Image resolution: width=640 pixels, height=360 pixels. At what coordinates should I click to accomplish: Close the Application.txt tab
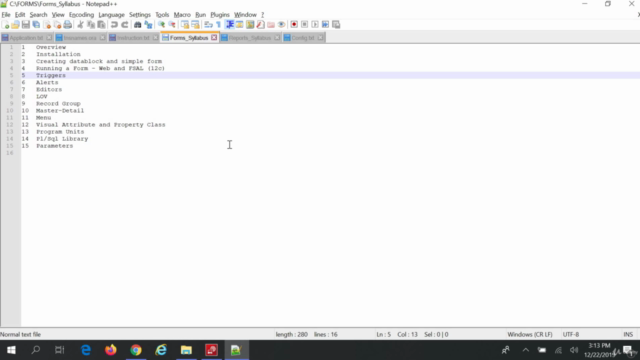(x=49, y=38)
